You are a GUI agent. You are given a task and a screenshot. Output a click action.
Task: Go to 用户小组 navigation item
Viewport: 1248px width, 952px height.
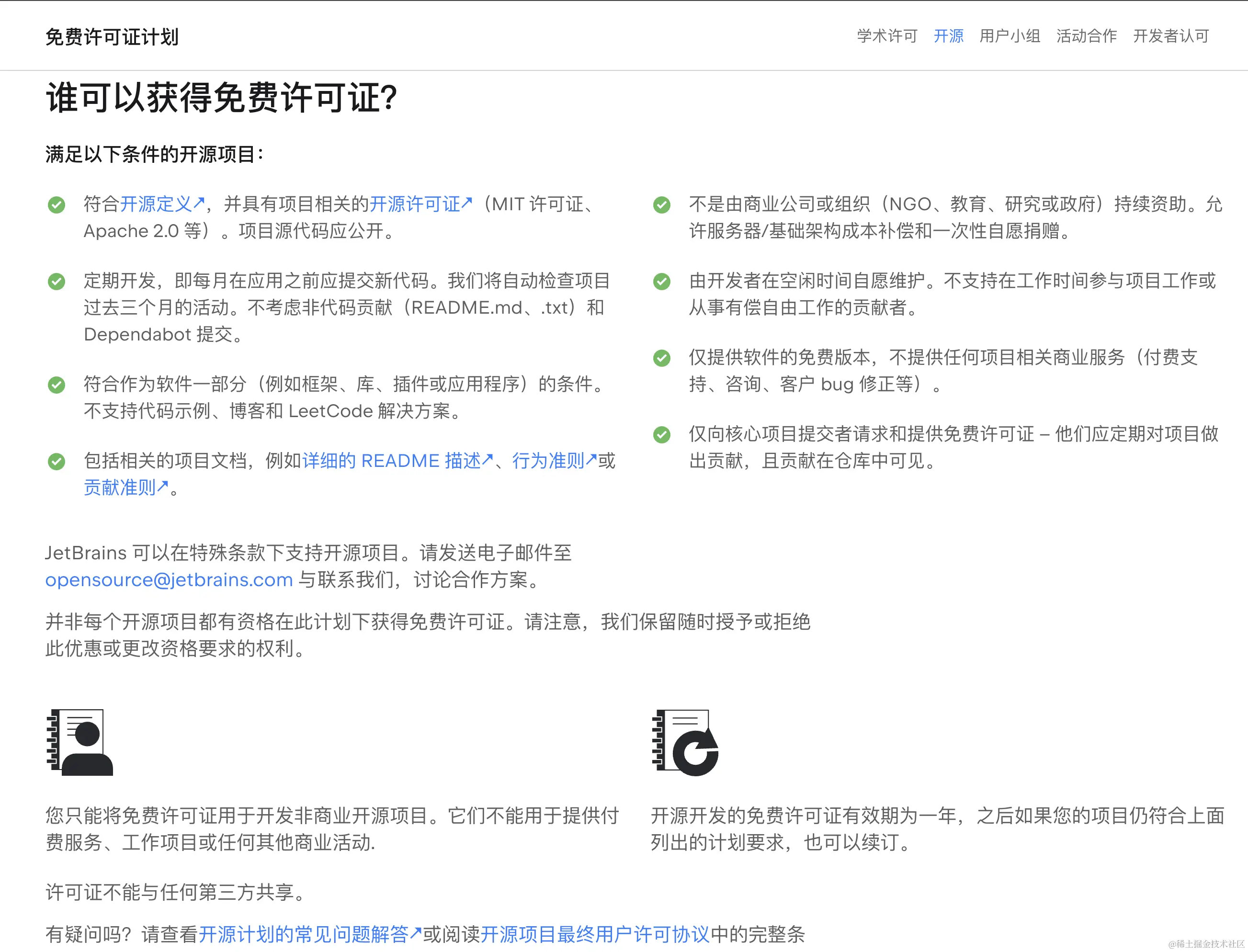click(x=1010, y=36)
